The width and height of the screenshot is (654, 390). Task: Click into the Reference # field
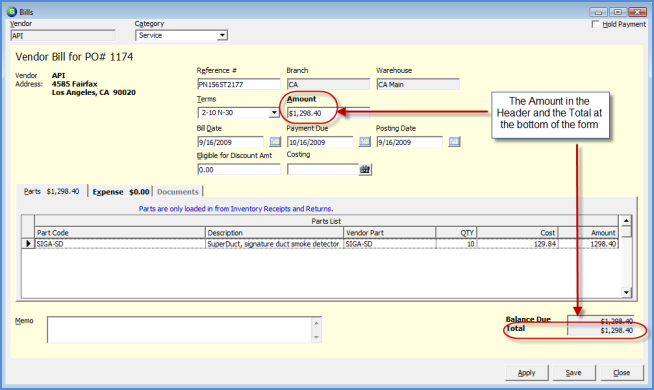pyautogui.click(x=239, y=84)
